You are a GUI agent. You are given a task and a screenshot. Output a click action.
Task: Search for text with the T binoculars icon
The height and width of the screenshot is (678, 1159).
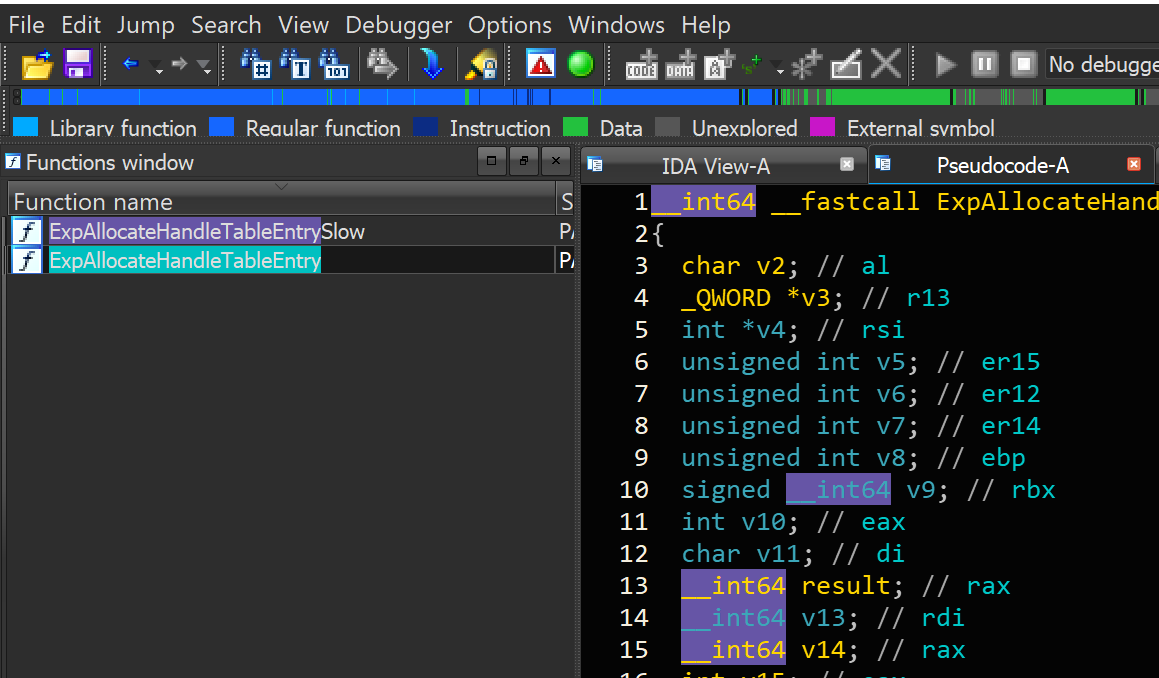coord(295,64)
